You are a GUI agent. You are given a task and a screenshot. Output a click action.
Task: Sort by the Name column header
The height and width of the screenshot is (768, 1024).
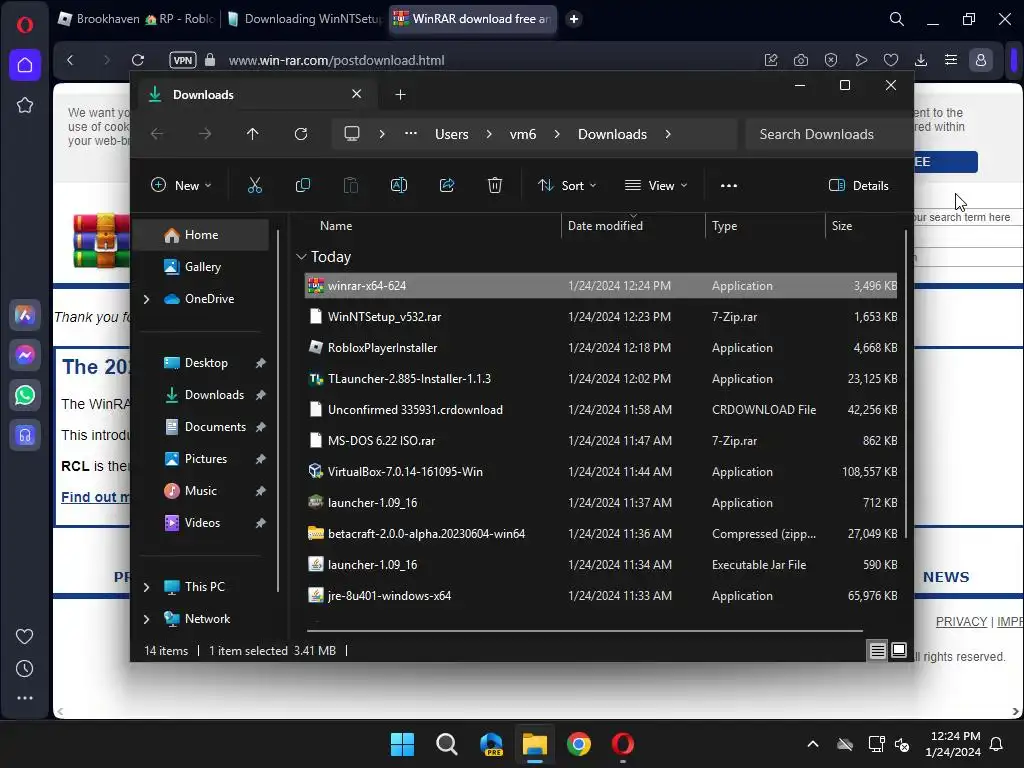336,226
